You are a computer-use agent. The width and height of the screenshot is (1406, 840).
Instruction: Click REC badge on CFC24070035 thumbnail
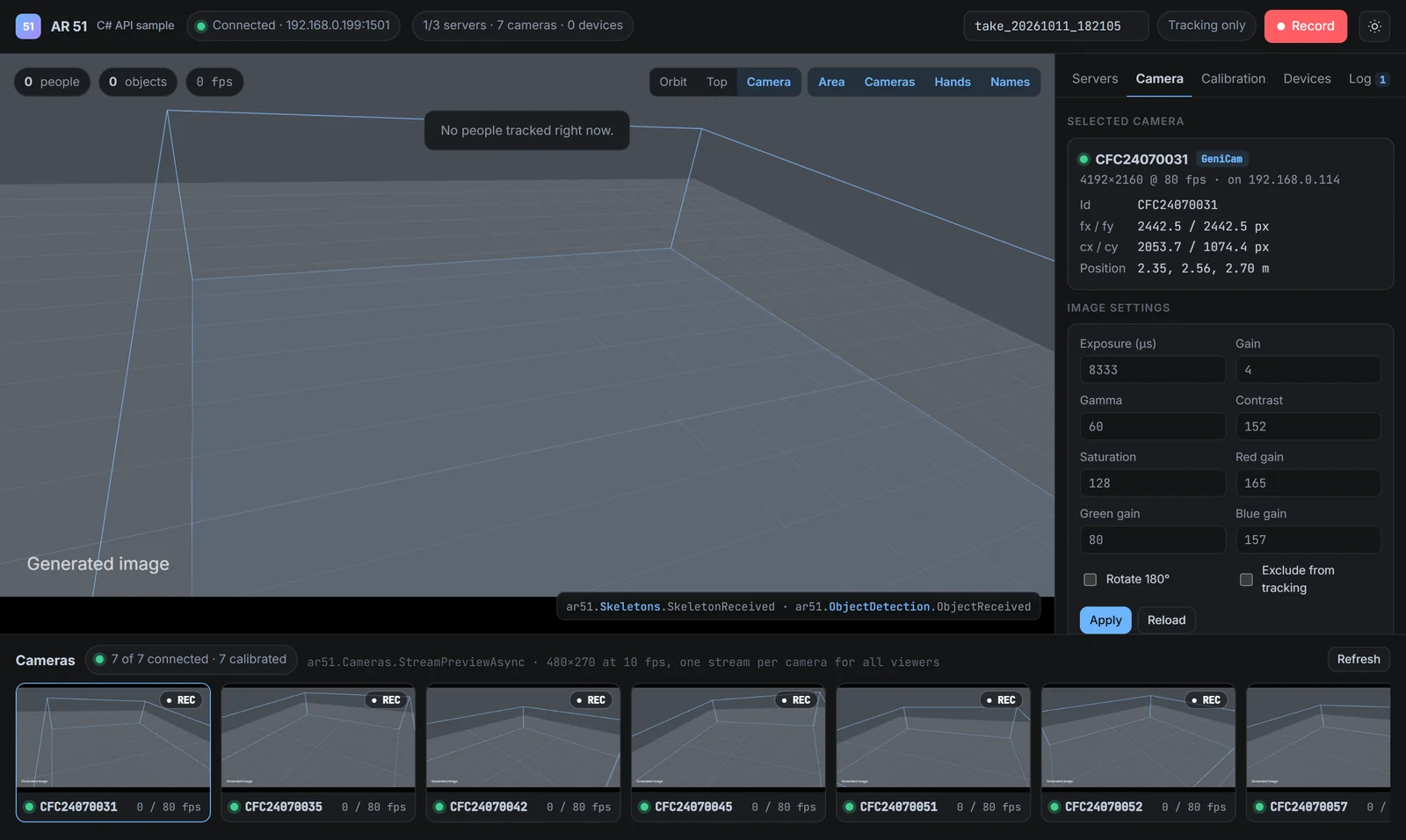click(x=386, y=700)
